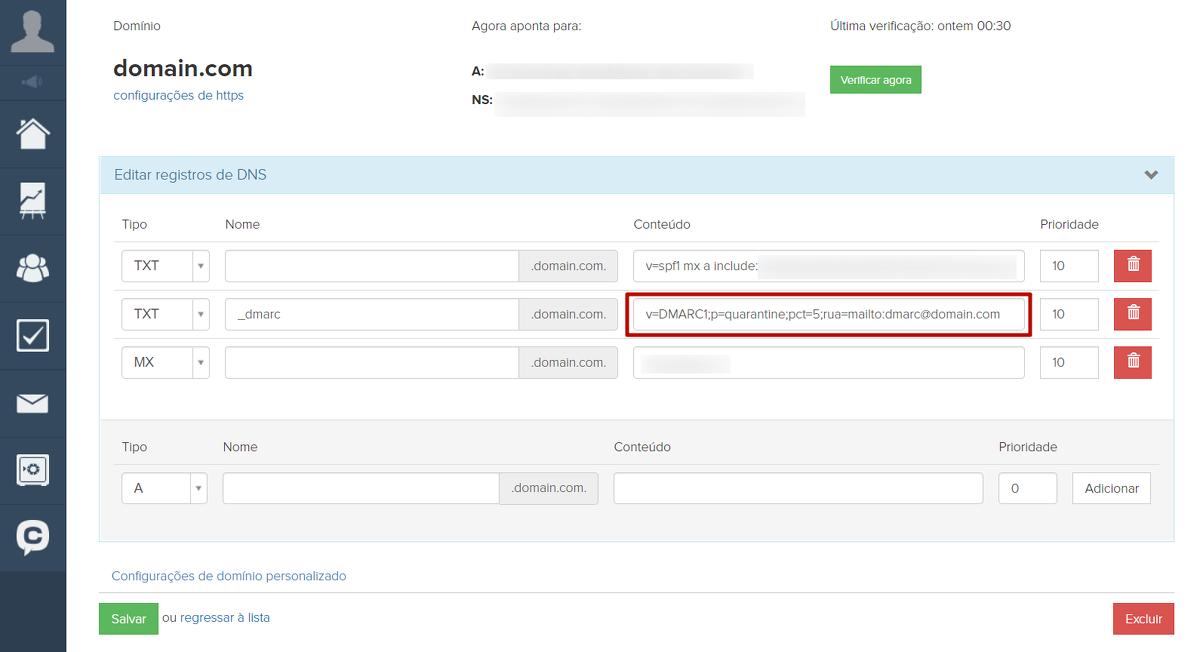Open the checkmark tasks icon
The image size is (1200, 652).
[x=32, y=336]
